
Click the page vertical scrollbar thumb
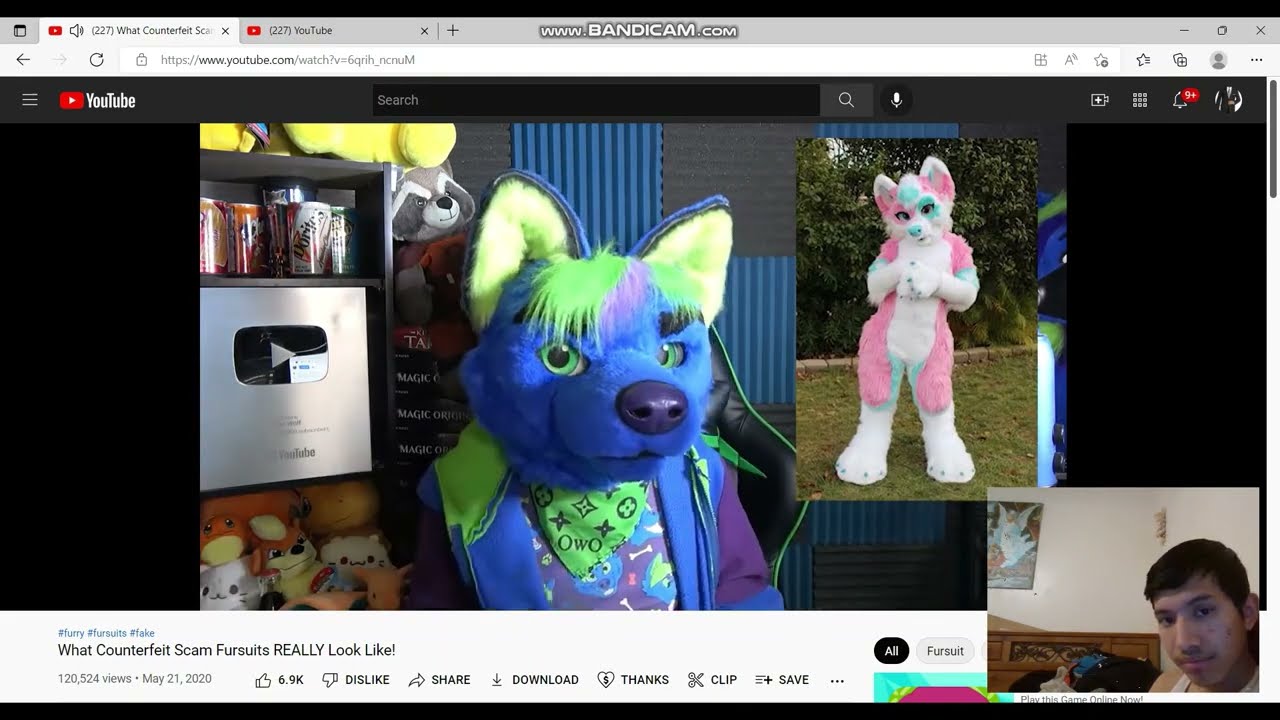click(1273, 138)
